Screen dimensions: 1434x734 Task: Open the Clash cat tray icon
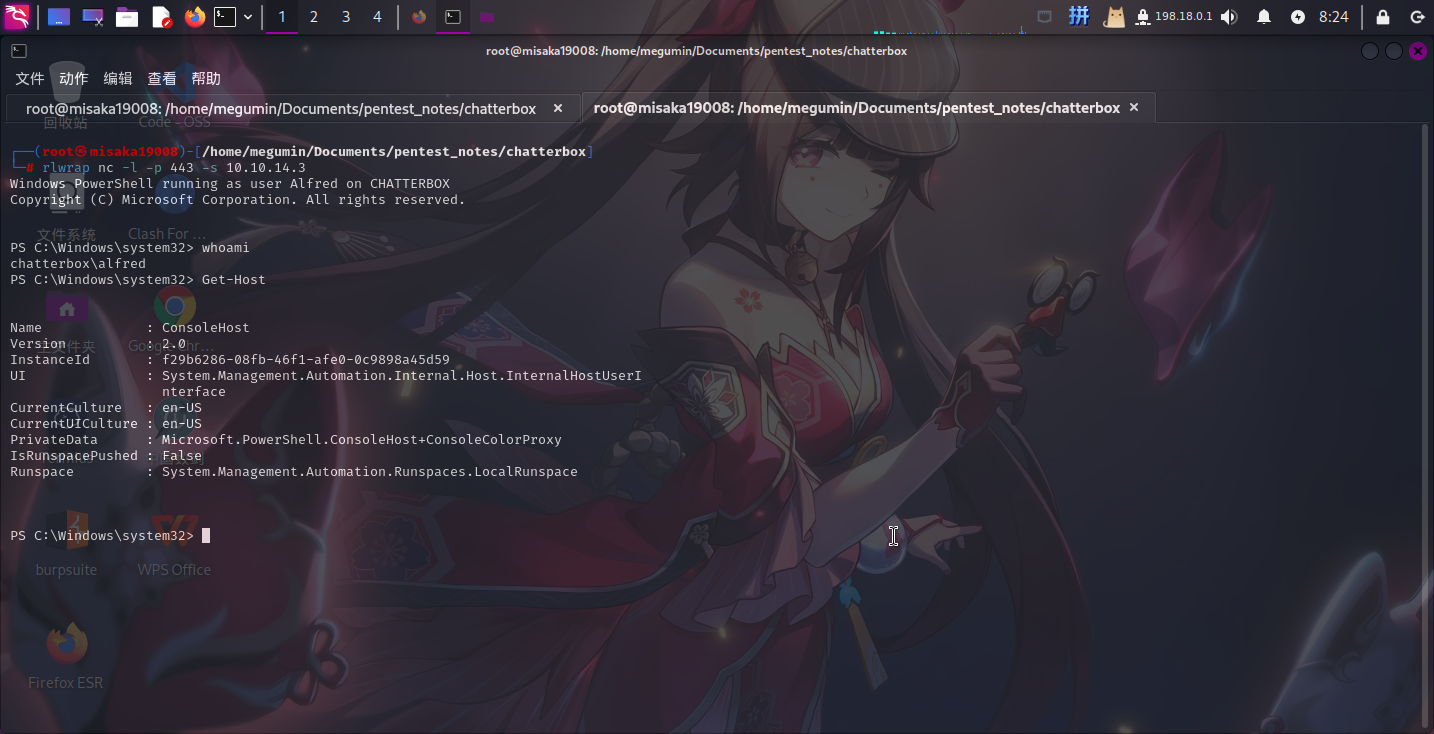tap(1114, 17)
